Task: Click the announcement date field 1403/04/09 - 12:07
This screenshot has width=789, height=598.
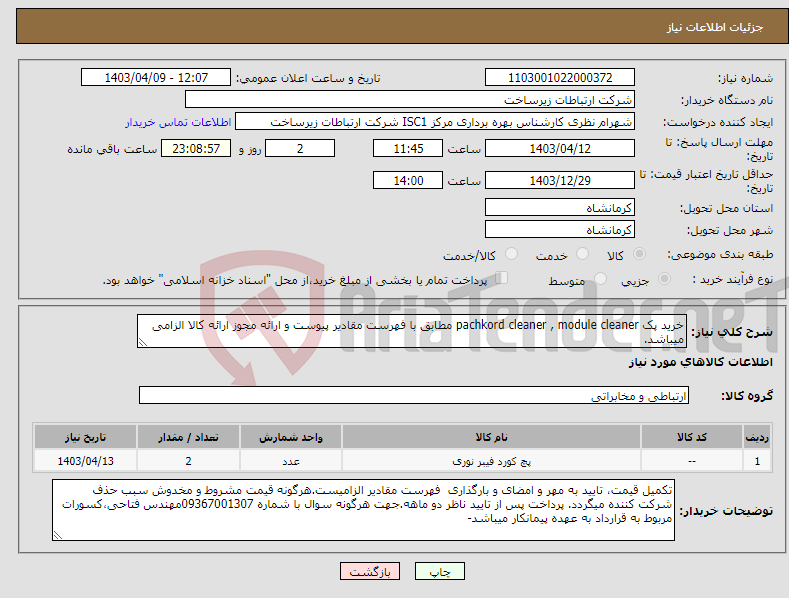Action: 156,78
